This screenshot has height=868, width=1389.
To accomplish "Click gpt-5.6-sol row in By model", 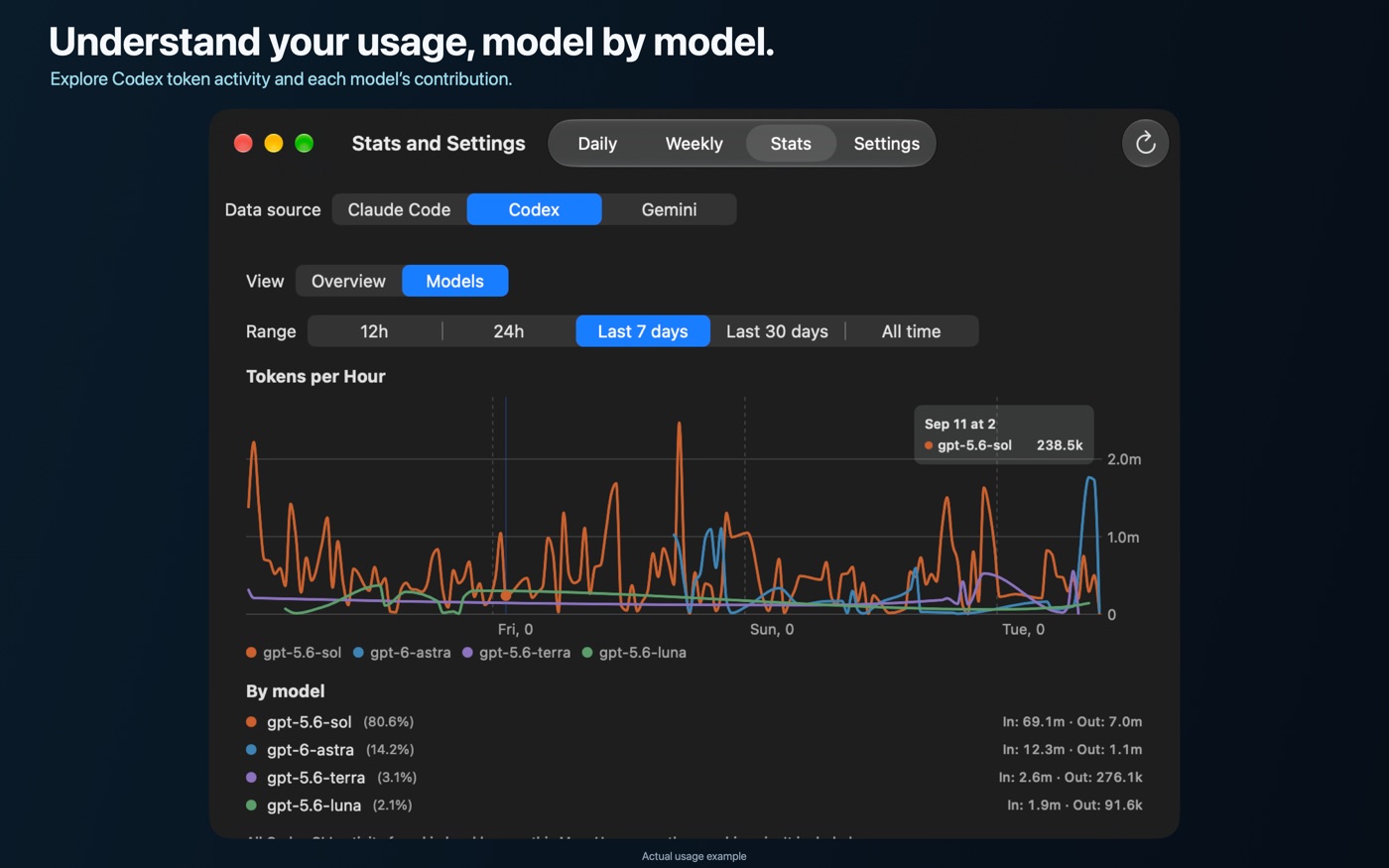I will coord(694,722).
